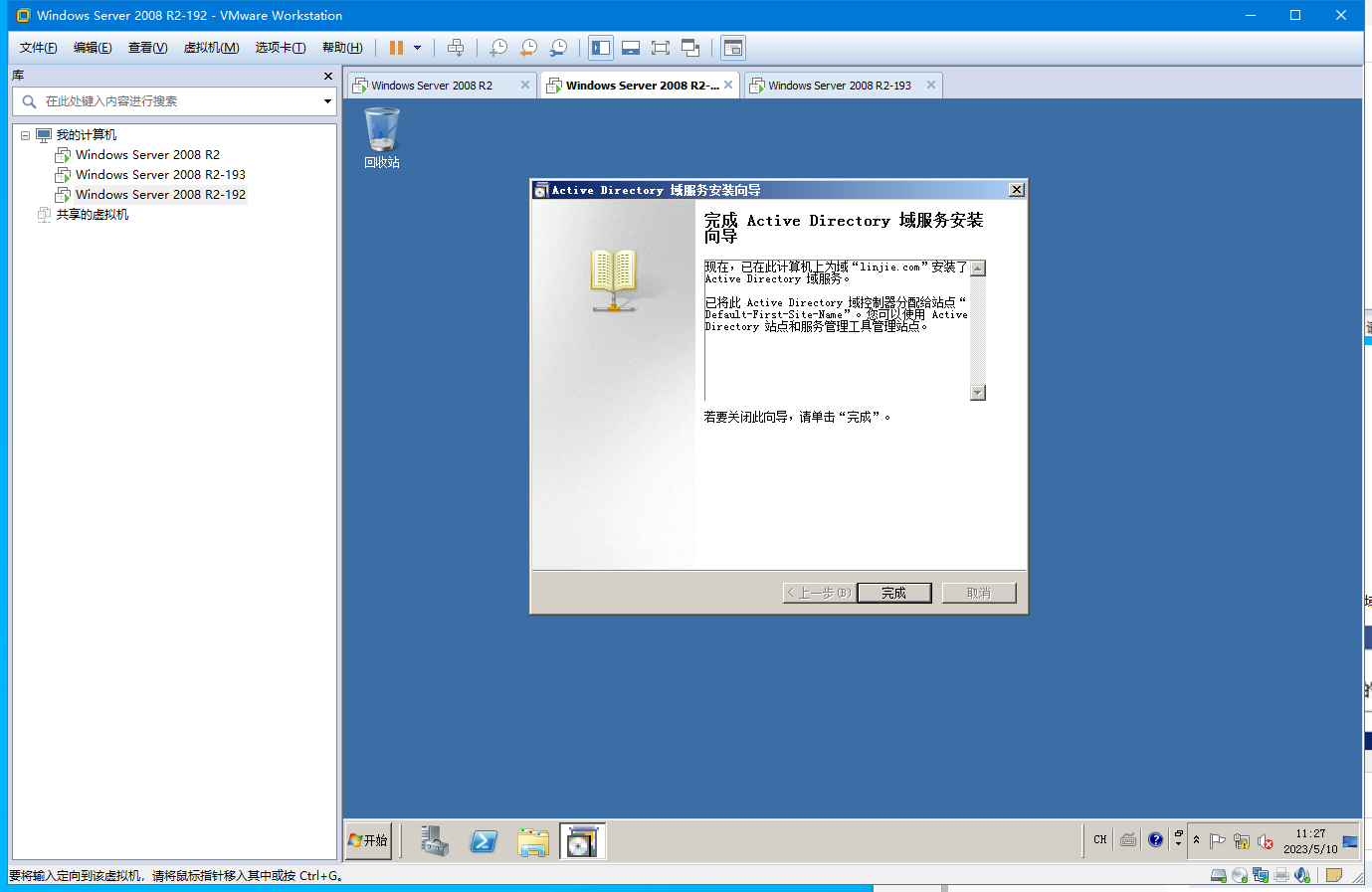Open the 虚拟机(M) menu
This screenshot has width=1372, height=892.
point(211,48)
